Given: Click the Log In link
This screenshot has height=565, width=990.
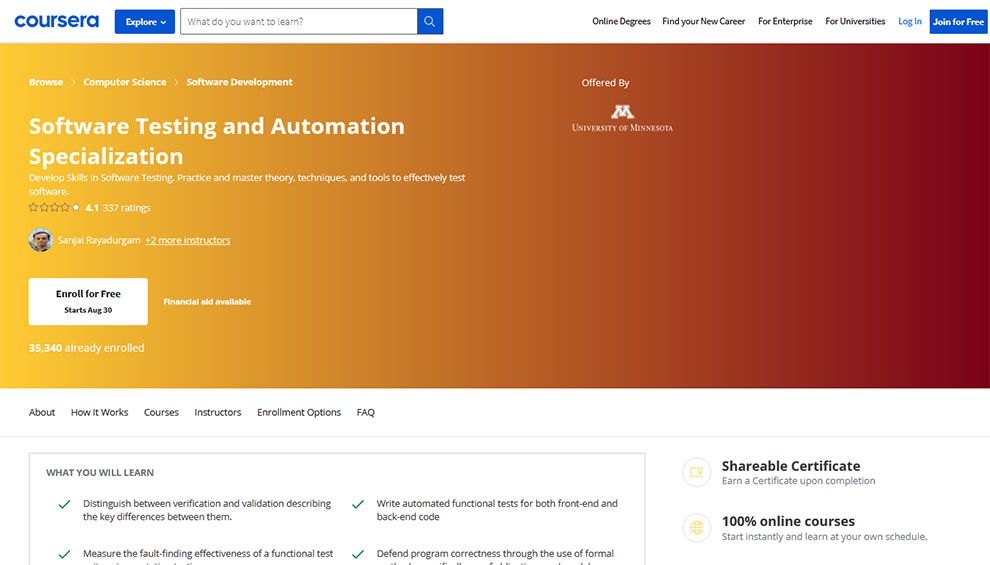Looking at the screenshot, I should click(910, 21).
